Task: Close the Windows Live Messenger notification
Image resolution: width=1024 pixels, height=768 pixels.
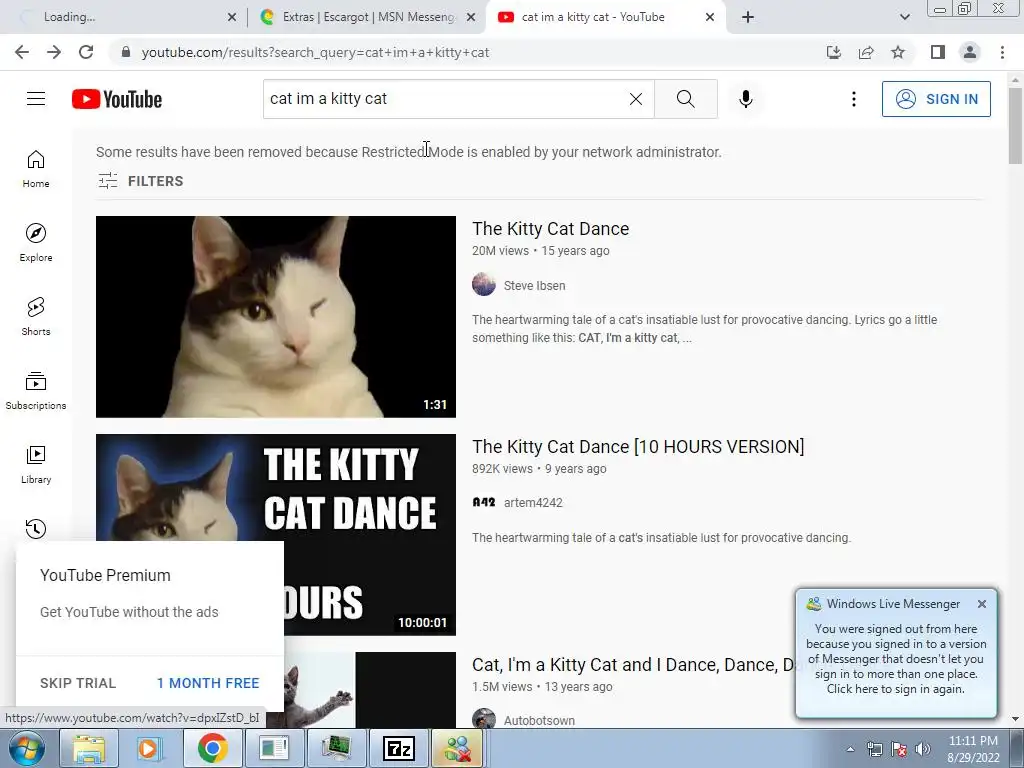Action: pyautogui.click(x=982, y=604)
